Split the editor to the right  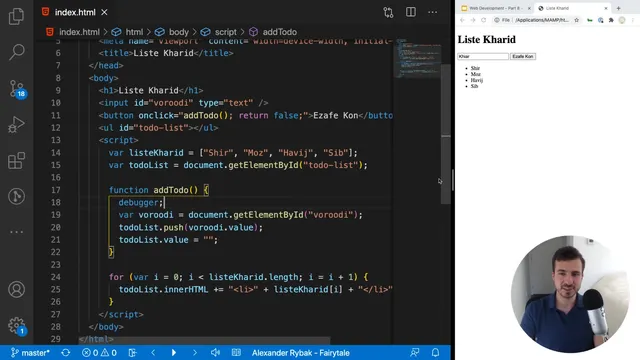coord(411,12)
